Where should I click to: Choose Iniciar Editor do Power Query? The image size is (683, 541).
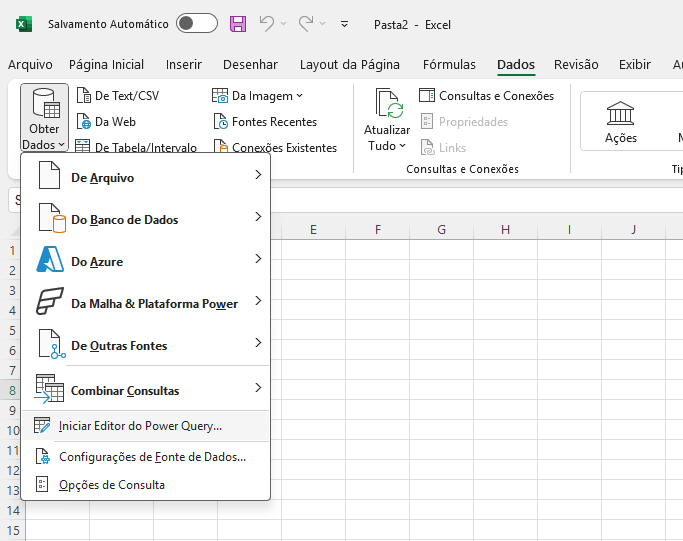coord(146,426)
